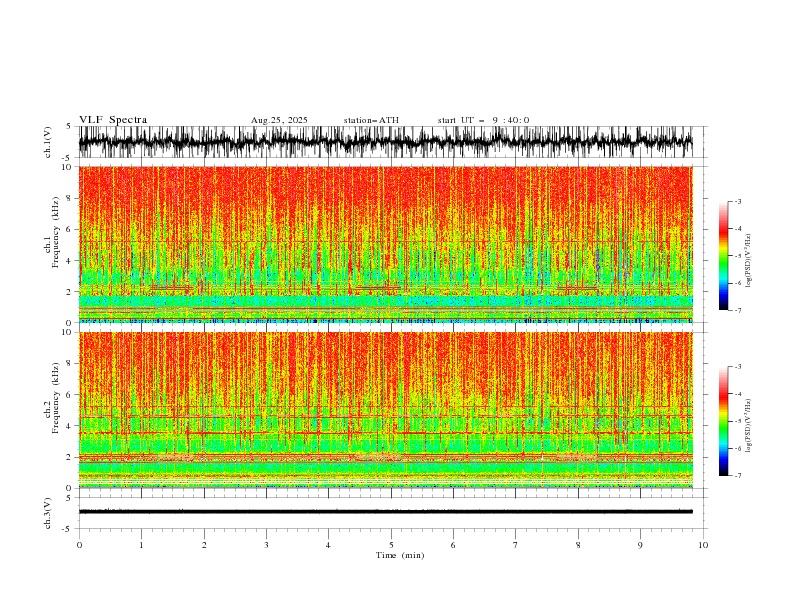Click the "-3" label on ch.1 colorbar
The width and height of the screenshot is (792, 612).
[738, 201]
